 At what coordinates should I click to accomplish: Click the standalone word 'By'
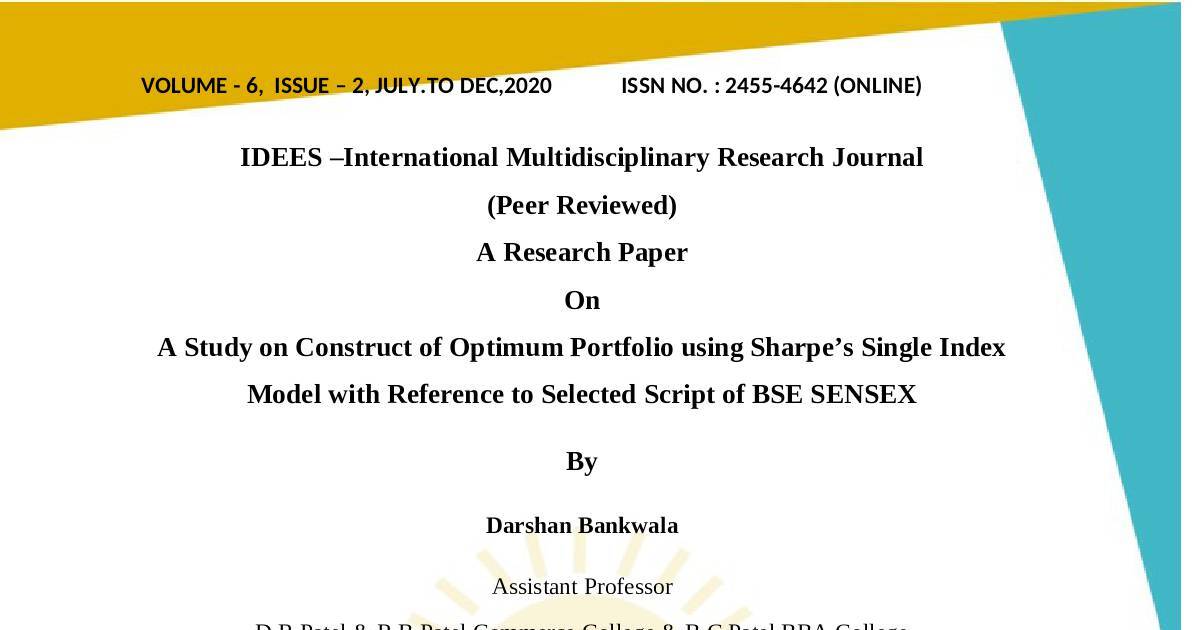click(581, 462)
